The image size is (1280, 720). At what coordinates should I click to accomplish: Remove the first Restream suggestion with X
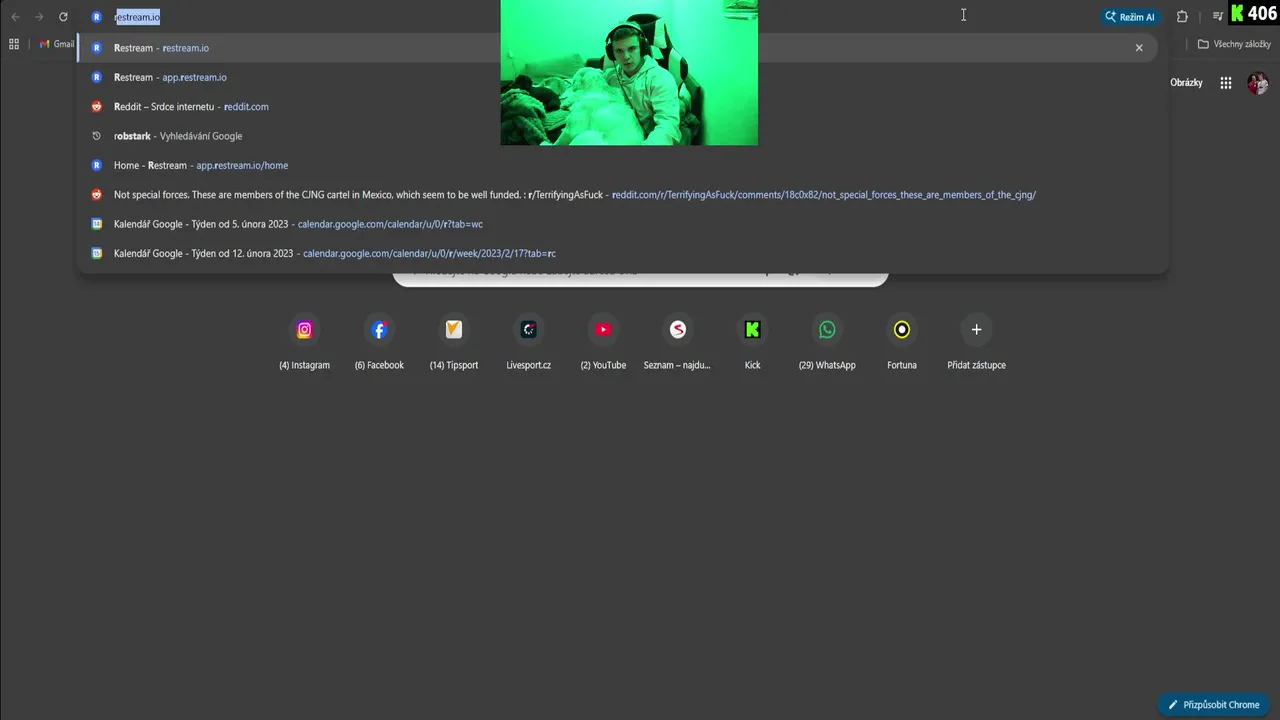1138,48
